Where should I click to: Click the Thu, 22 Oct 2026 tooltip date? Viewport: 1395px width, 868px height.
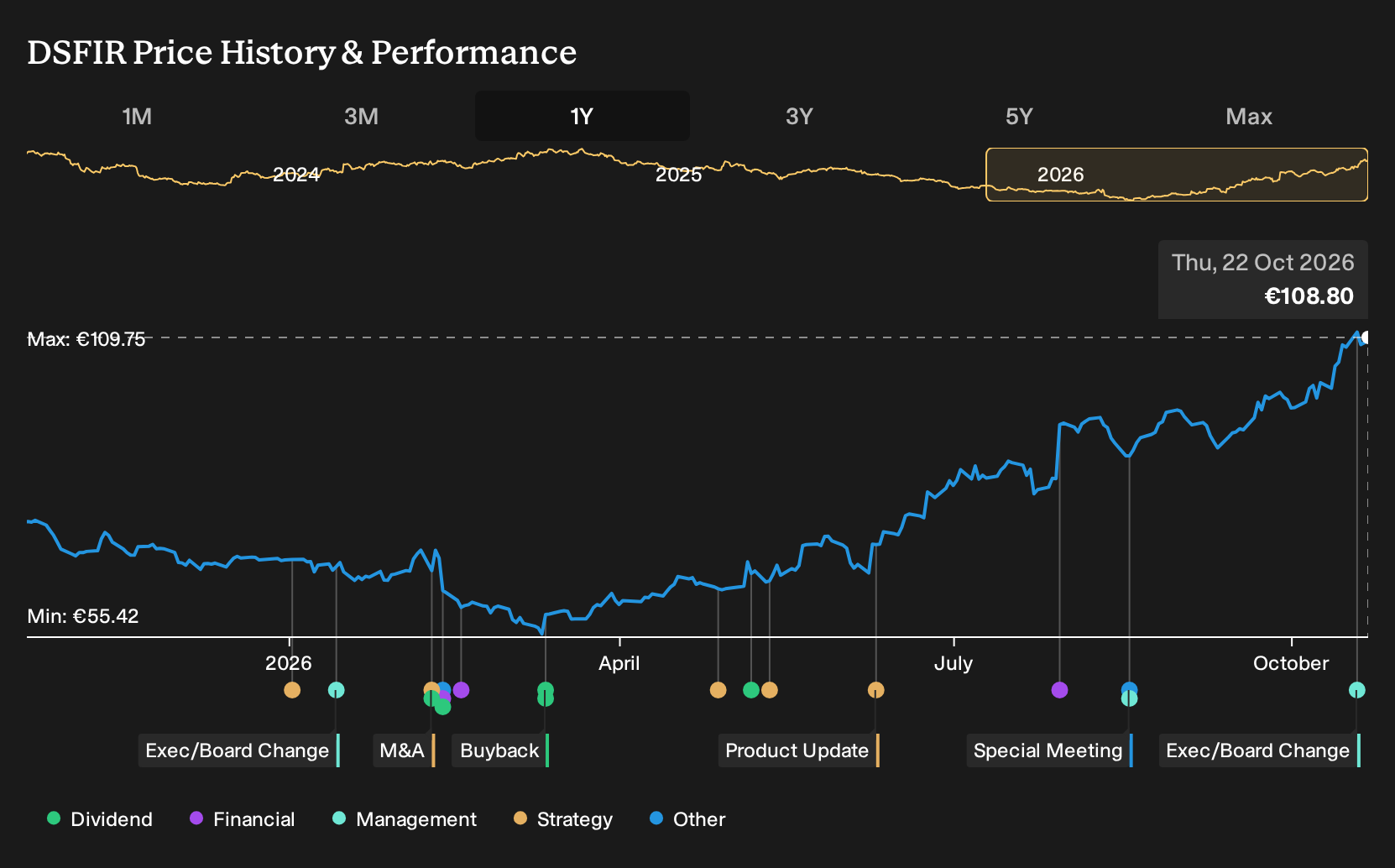(1262, 263)
